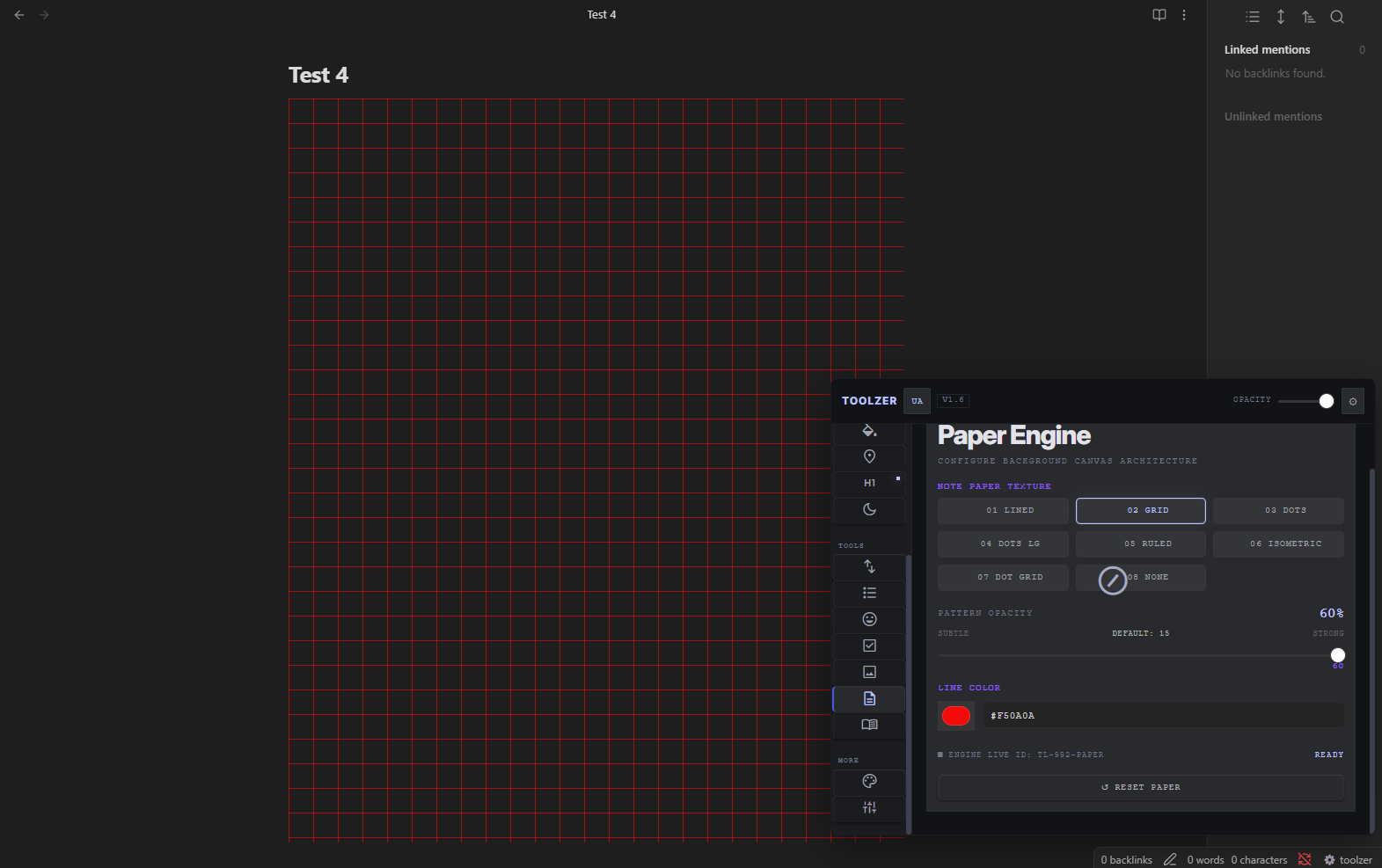Click the UA language button in Toolzer header
Image resolution: width=1382 pixels, height=868 pixels.
[917, 401]
